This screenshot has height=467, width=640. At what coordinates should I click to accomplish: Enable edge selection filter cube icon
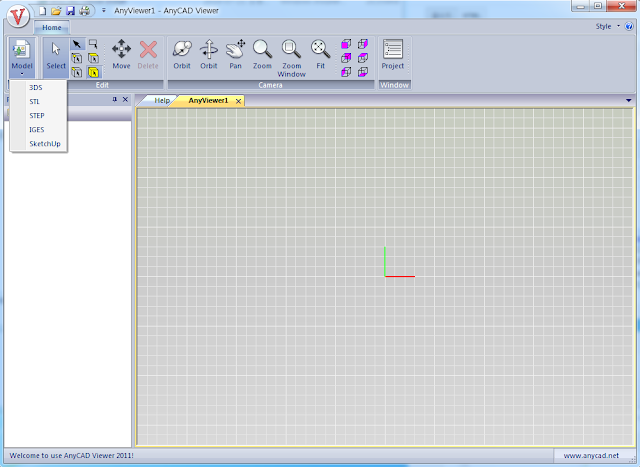[77, 72]
